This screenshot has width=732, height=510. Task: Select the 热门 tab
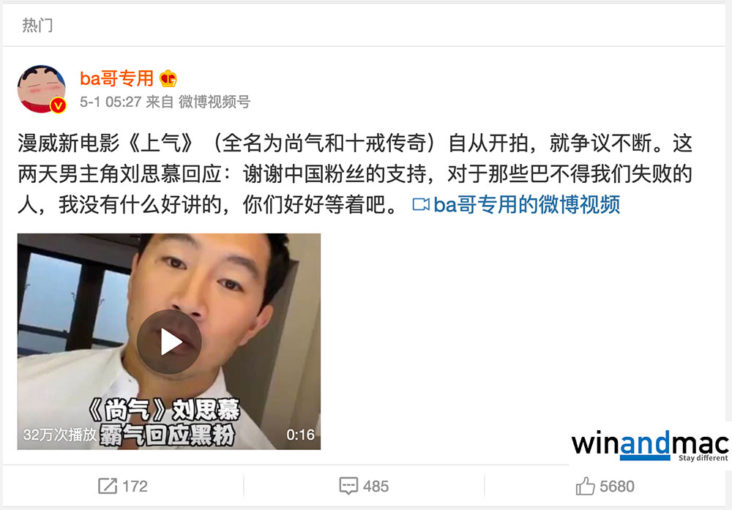point(37,25)
